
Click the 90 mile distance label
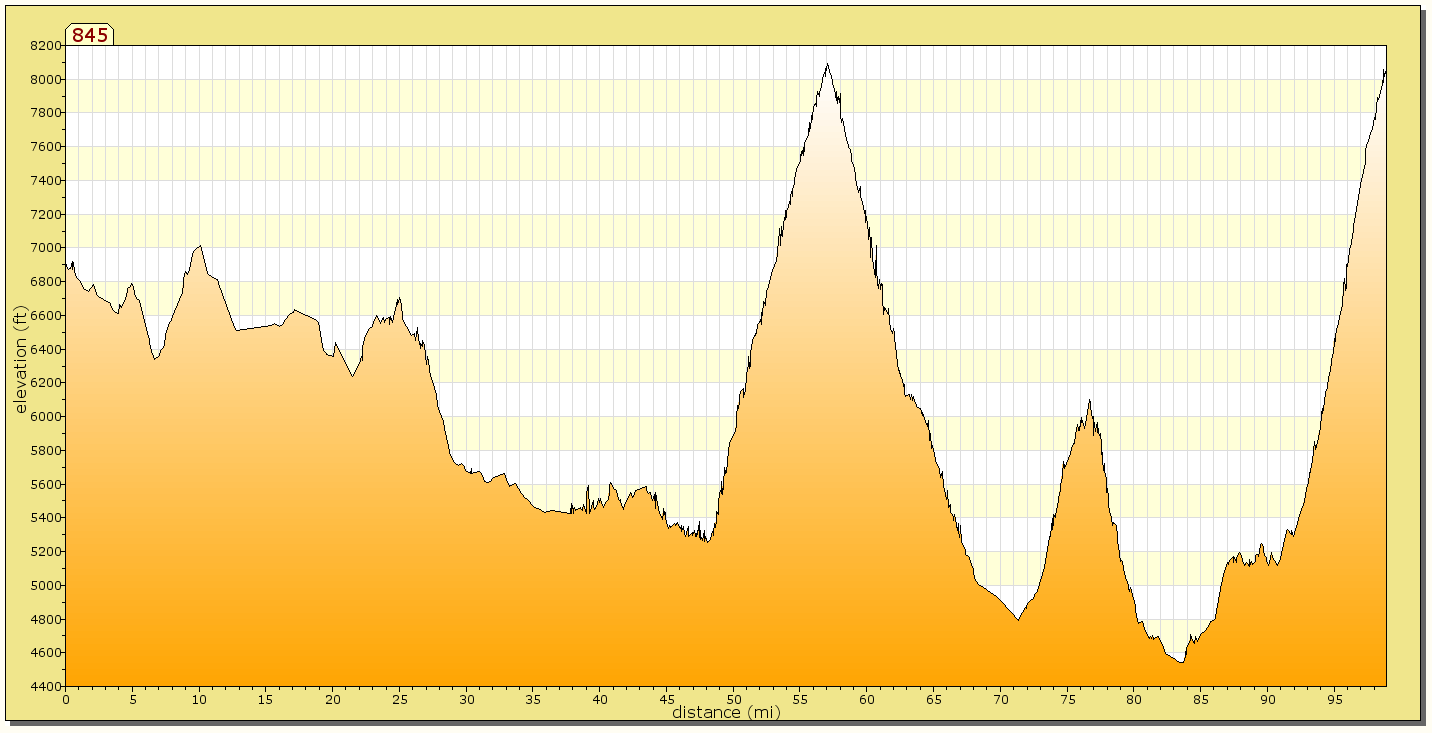coord(1268,700)
